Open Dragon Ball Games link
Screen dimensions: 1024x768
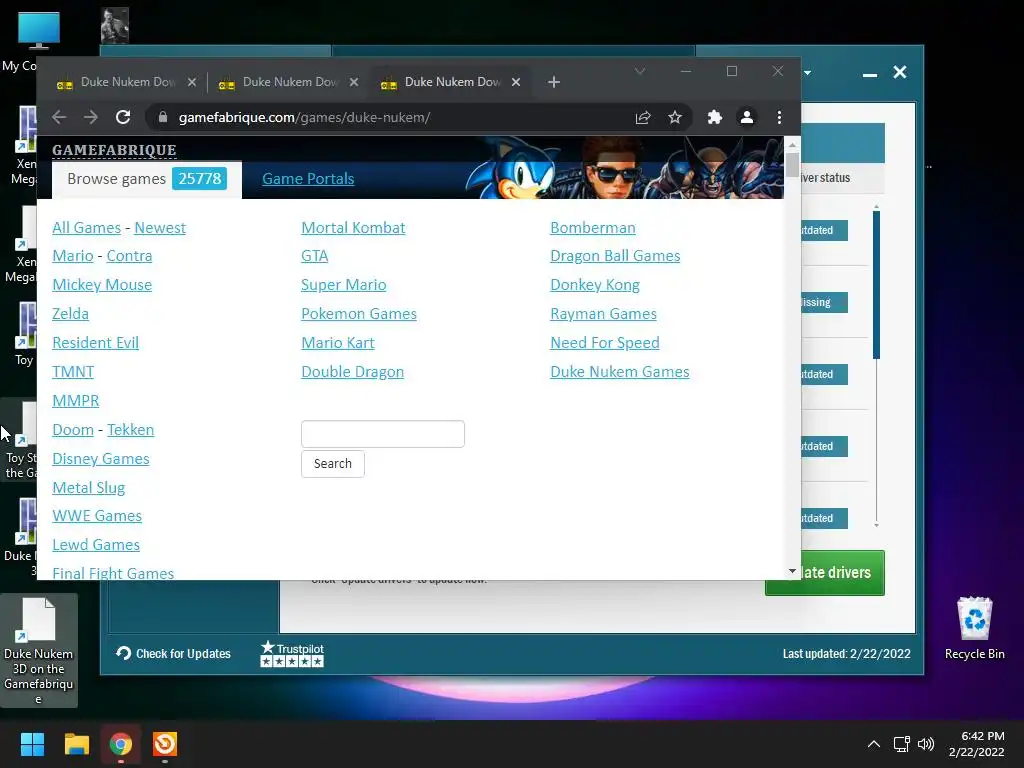pos(615,256)
